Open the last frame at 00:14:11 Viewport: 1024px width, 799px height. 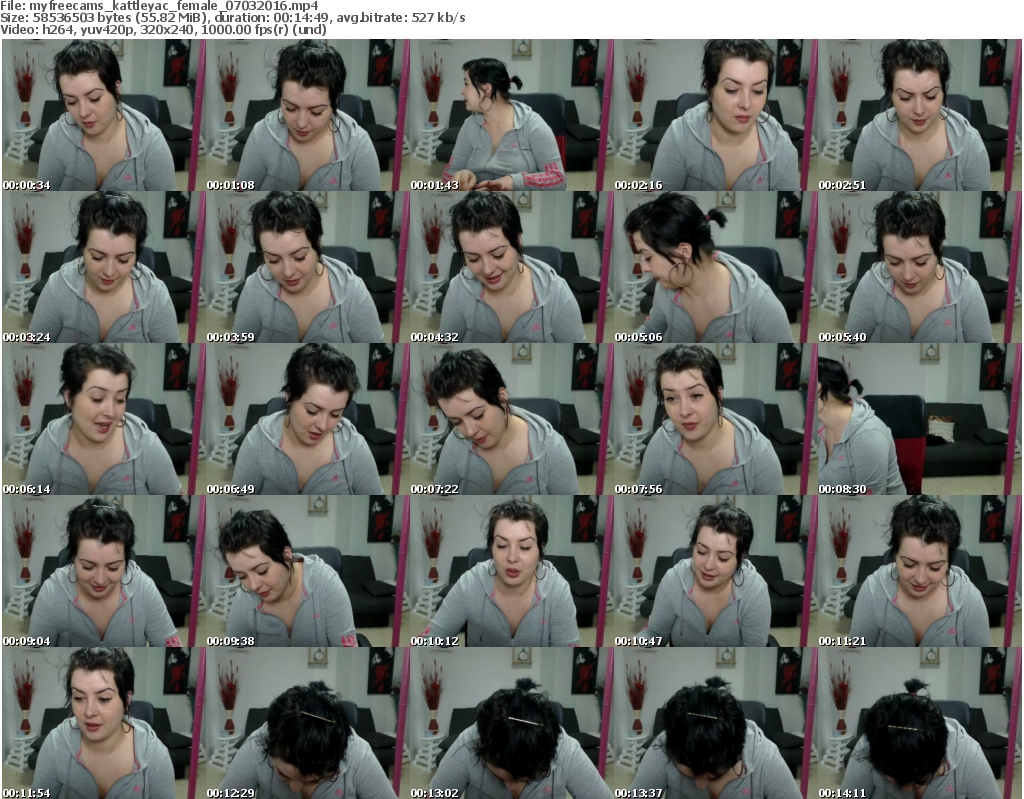click(918, 724)
